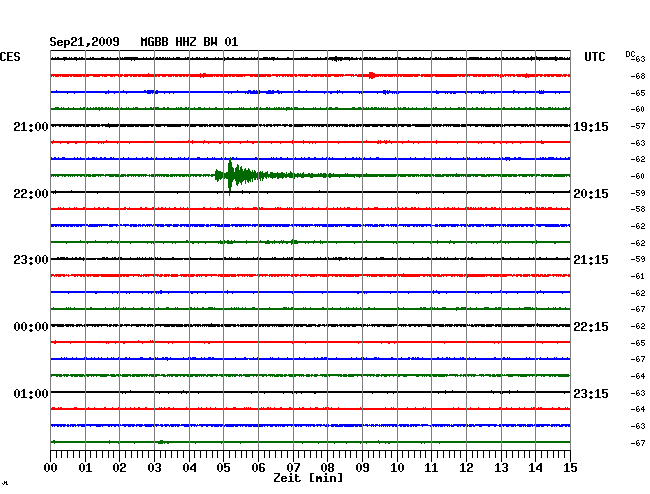Click the 07 minute tick label on the x-axis
The width and height of the screenshot is (650, 494).
pos(293,467)
